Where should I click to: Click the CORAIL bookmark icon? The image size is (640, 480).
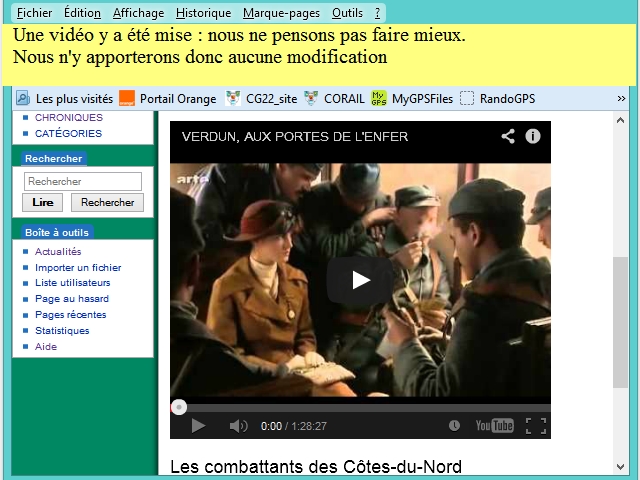(311, 98)
